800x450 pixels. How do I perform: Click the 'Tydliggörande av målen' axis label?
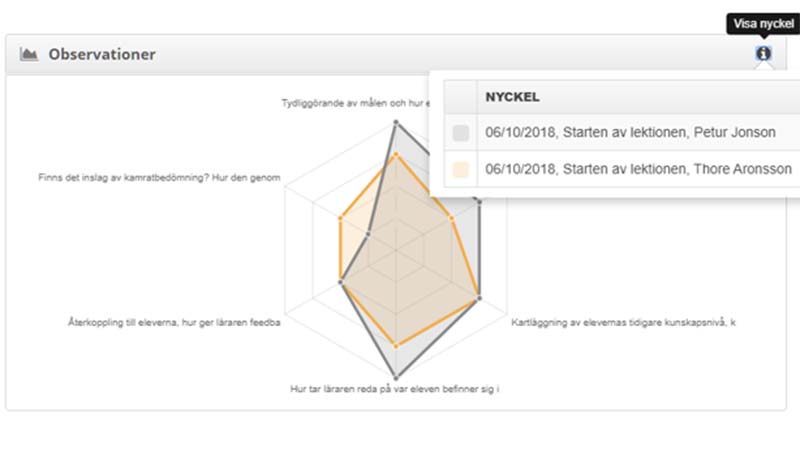pos(356,103)
